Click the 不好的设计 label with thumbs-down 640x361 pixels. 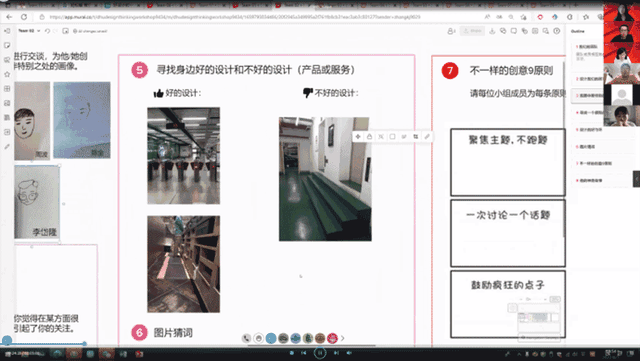pyautogui.click(x=331, y=93)
